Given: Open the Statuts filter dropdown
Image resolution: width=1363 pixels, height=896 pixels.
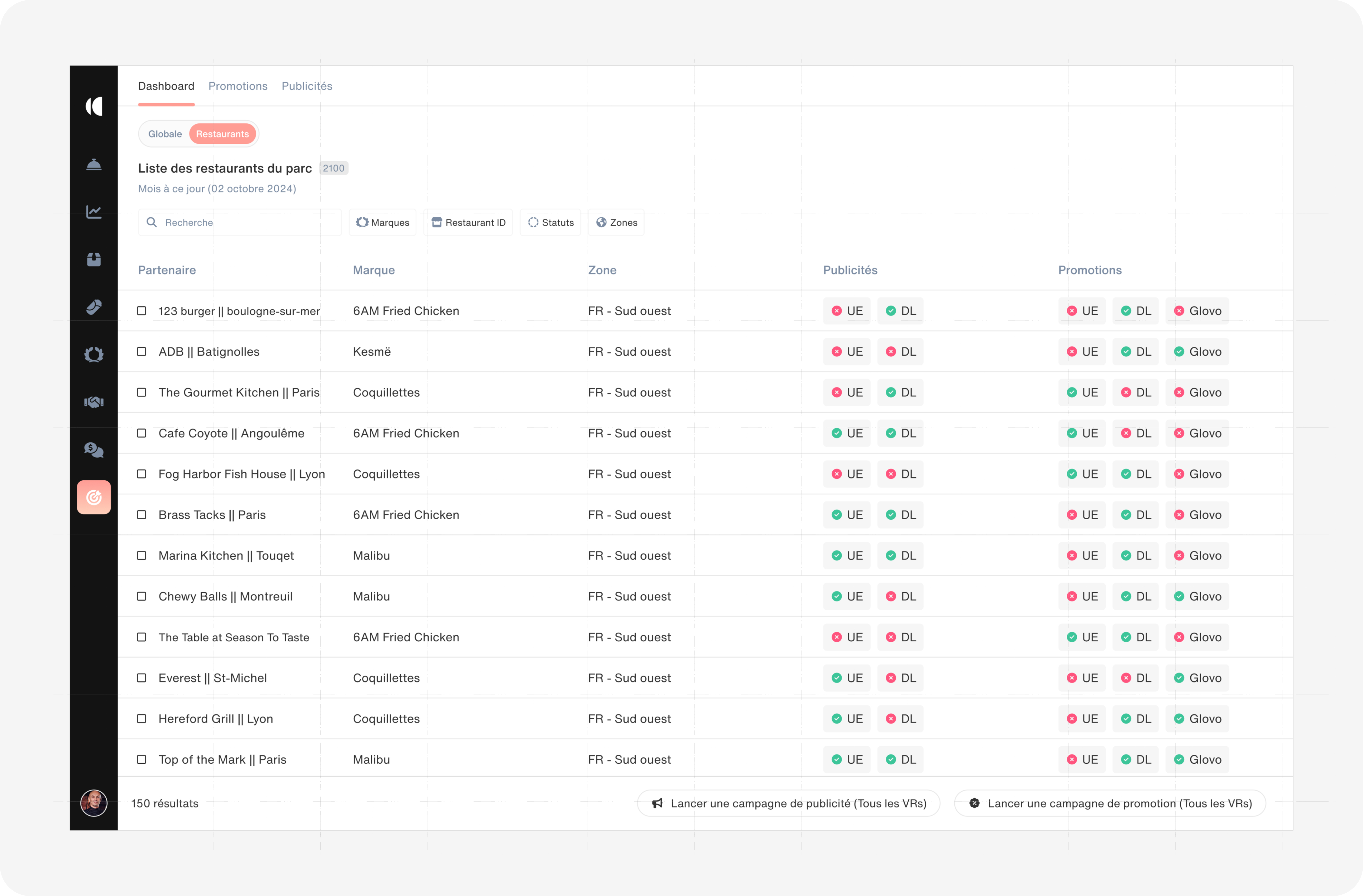Looking at the screenshot, I should pyautogui.click(x=550, y=222).
